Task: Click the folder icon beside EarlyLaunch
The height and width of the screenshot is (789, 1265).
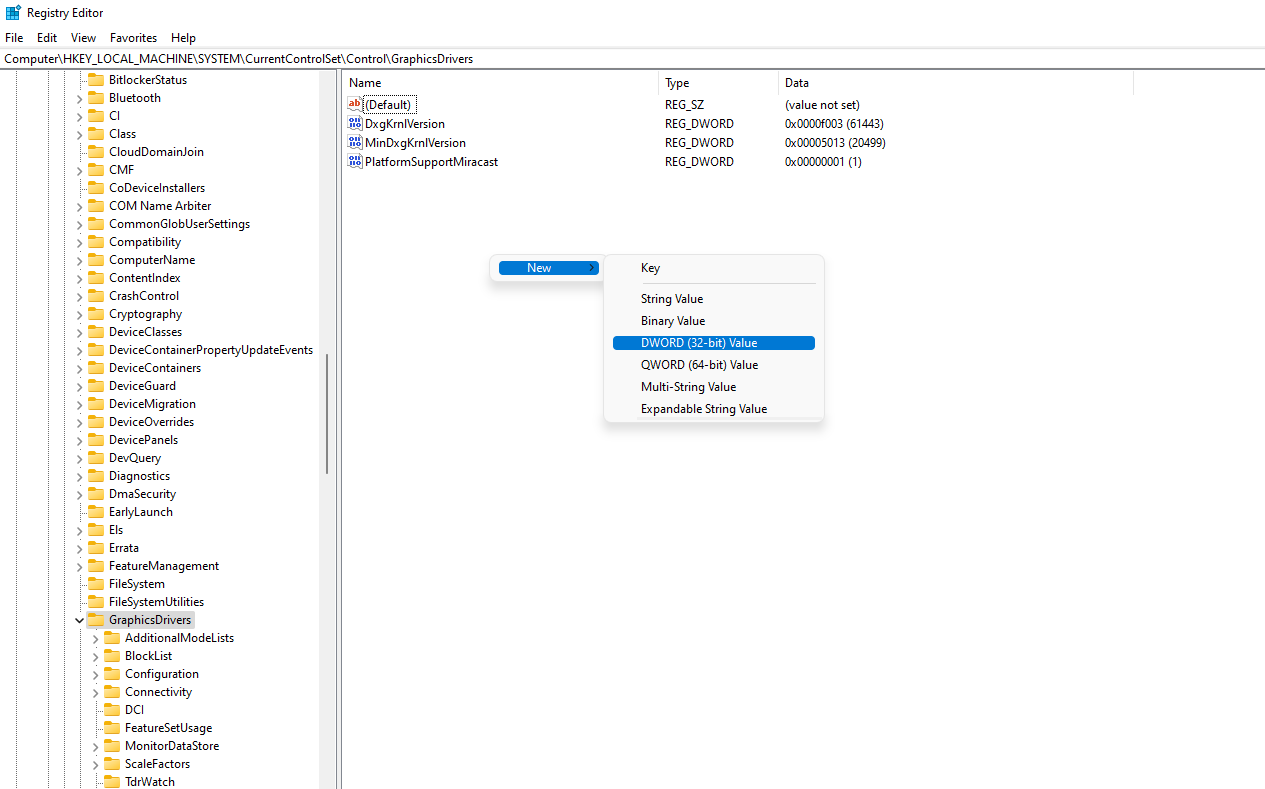Action: point(96,512)
